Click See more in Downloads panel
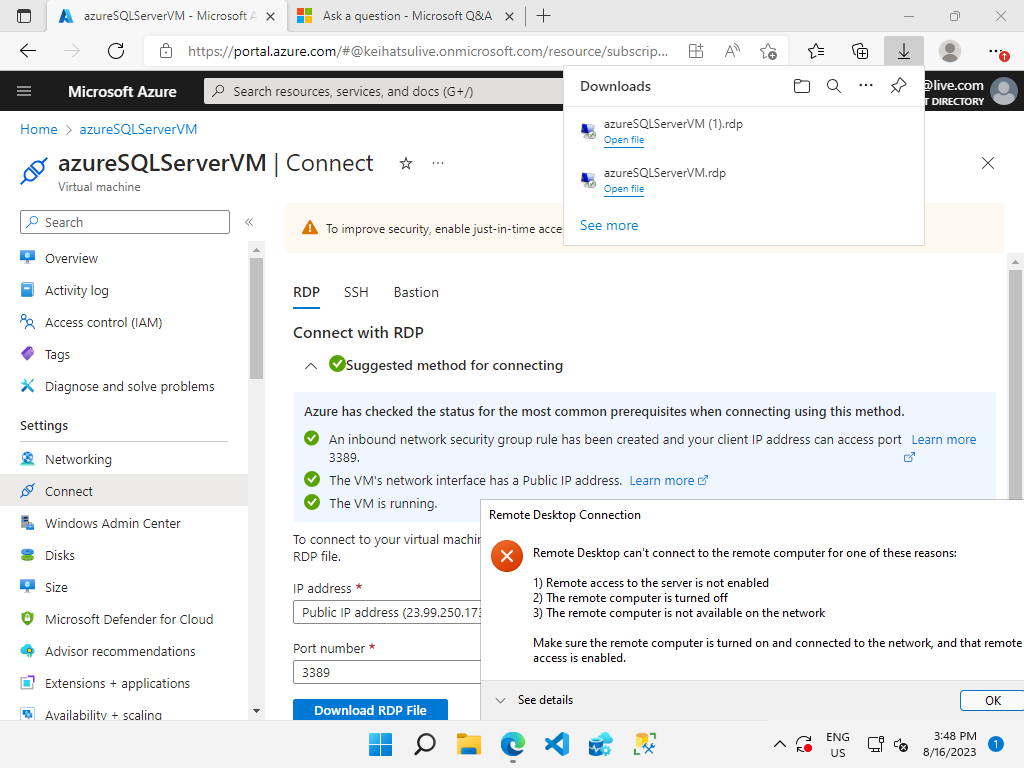Viewport: 1024px width, 768px height. (x=609, y=225)
